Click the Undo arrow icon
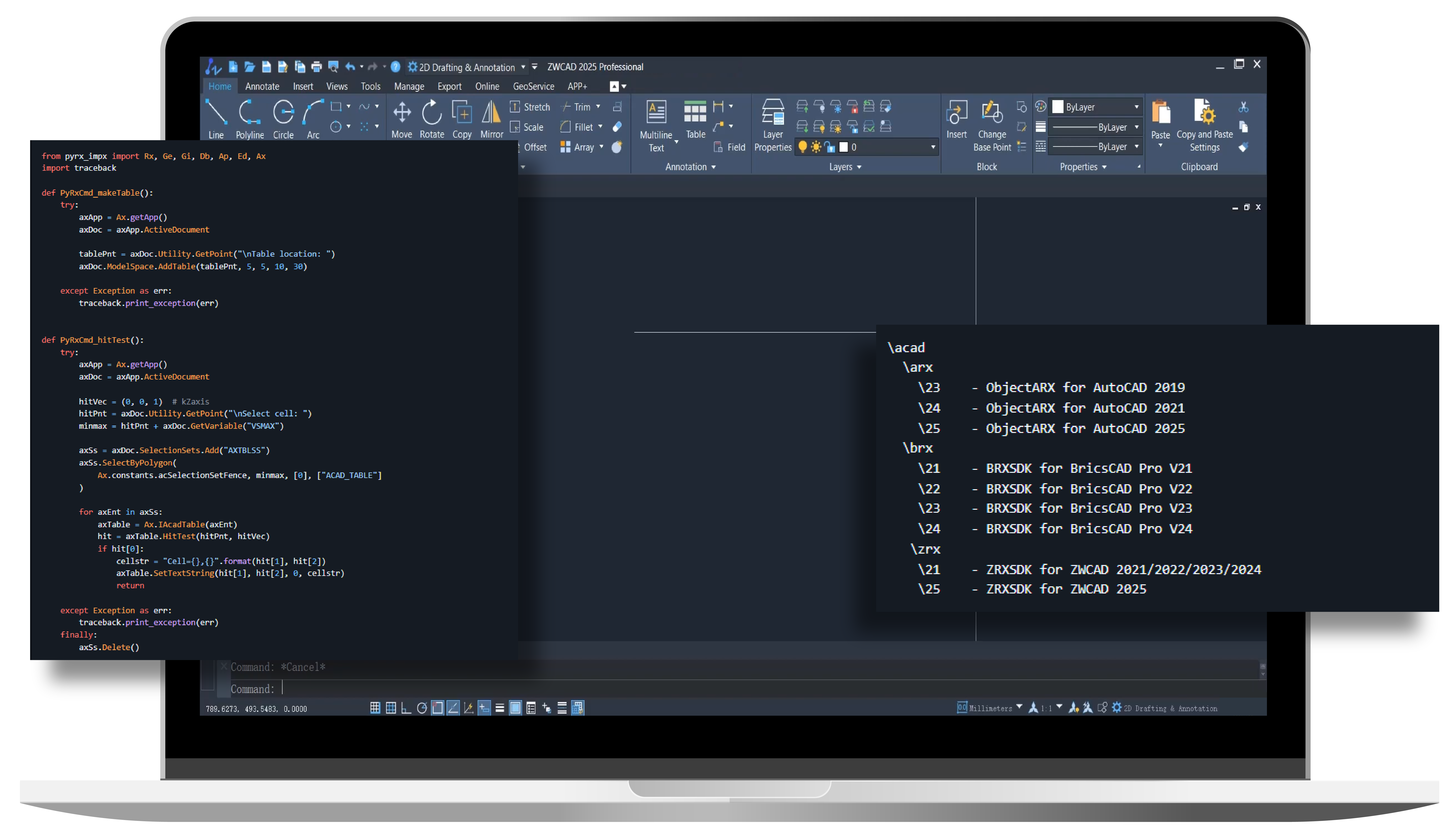Viewport: 1456px width, 832px height. (x=350, y=67)
